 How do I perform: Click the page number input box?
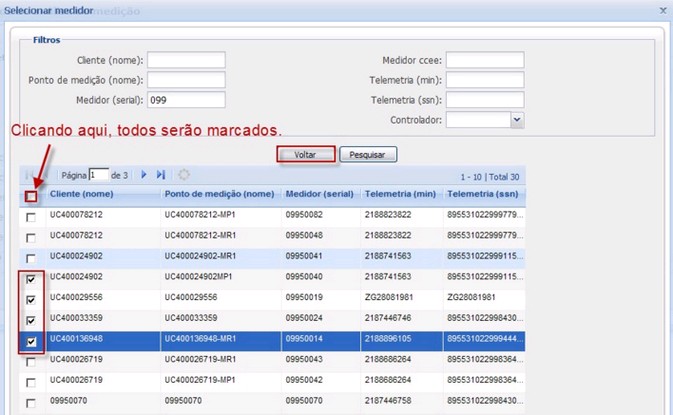[x=98, y=175]
